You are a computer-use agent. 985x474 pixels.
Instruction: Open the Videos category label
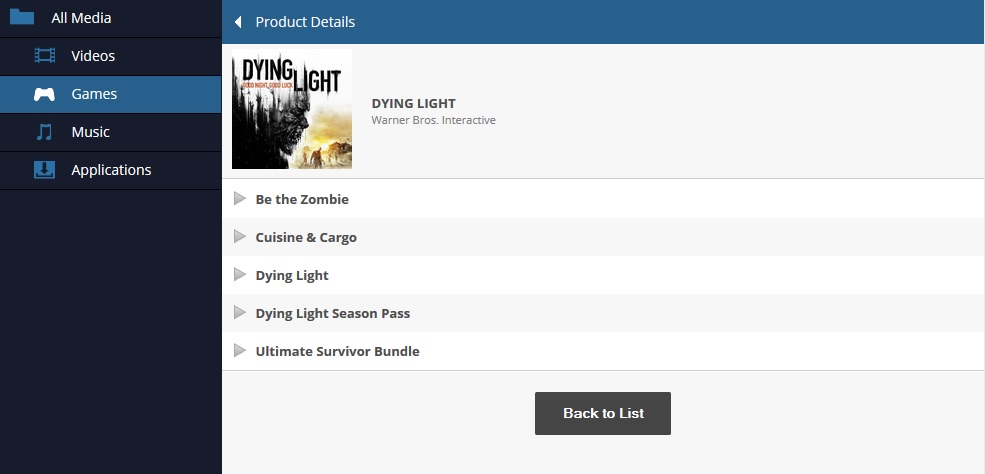point(93,56)
